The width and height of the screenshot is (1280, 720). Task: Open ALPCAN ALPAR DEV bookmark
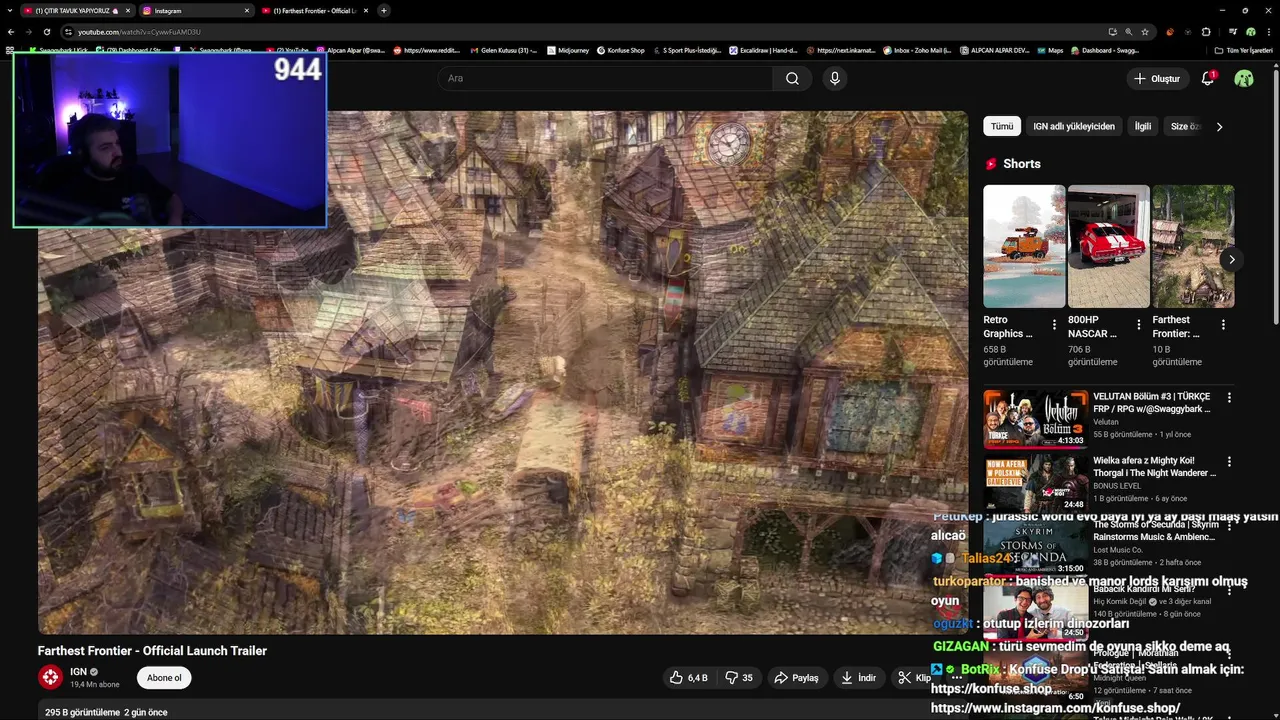[x=994, y=50]
